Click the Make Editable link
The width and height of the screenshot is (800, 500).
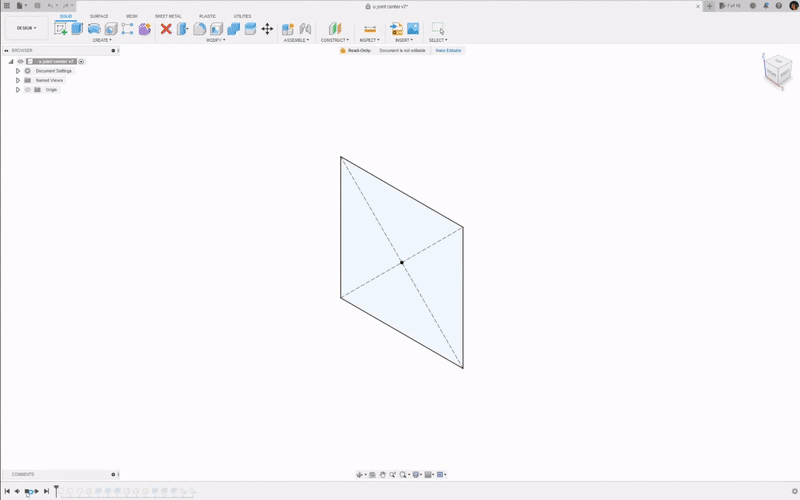448,51
